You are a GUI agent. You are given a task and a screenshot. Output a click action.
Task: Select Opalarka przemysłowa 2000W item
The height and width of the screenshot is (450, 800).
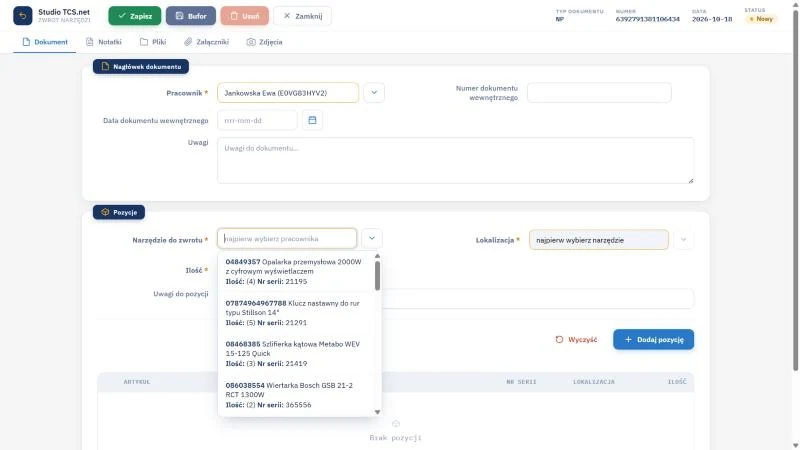click(x=295, y=271)
